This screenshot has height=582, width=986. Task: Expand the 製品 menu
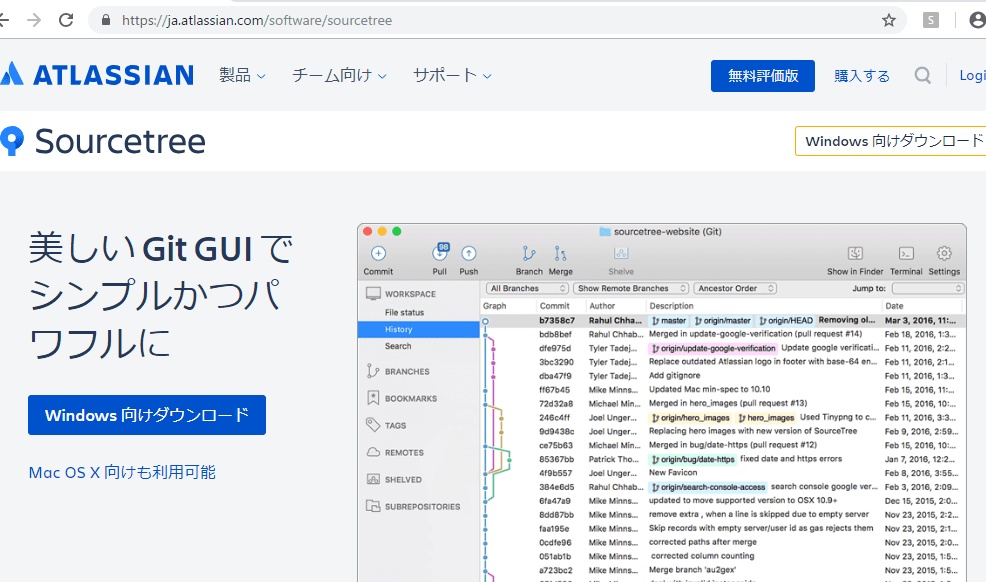click(242, 75)
